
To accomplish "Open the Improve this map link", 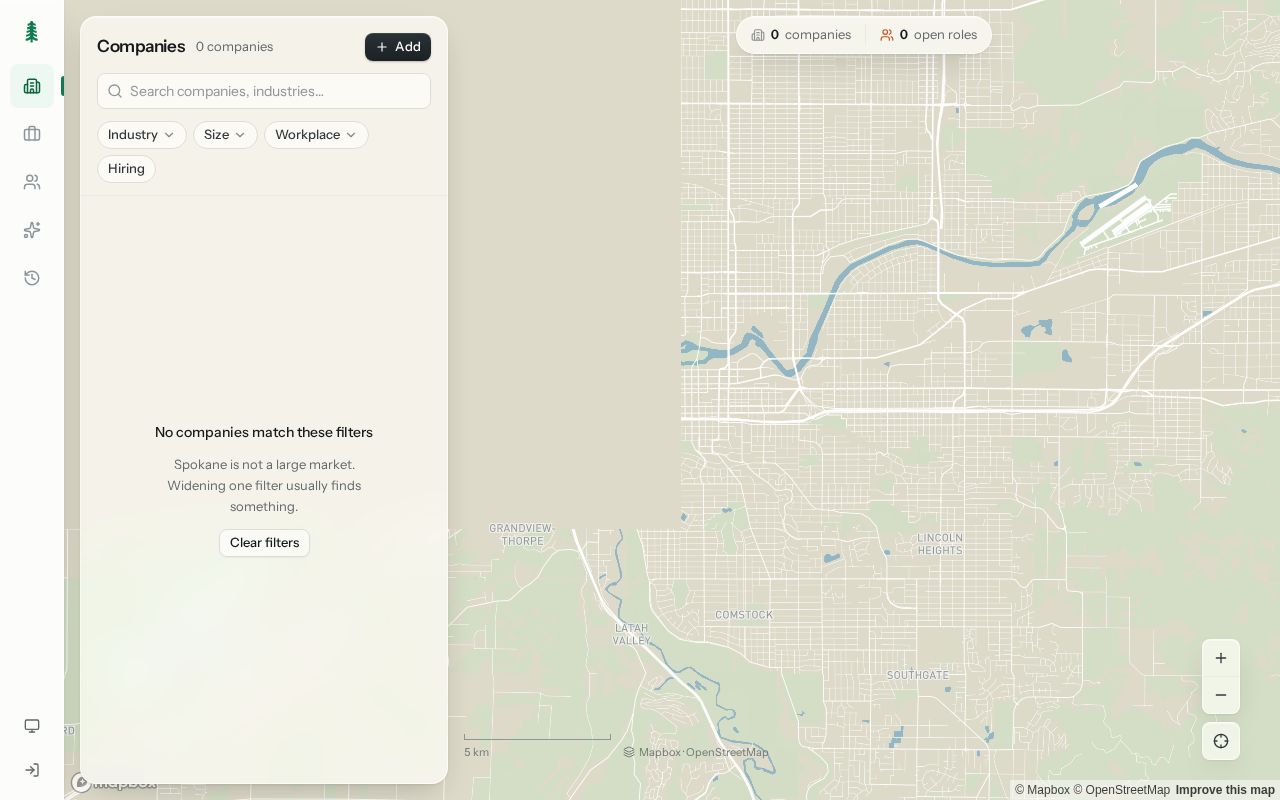I will point(1225,790).
